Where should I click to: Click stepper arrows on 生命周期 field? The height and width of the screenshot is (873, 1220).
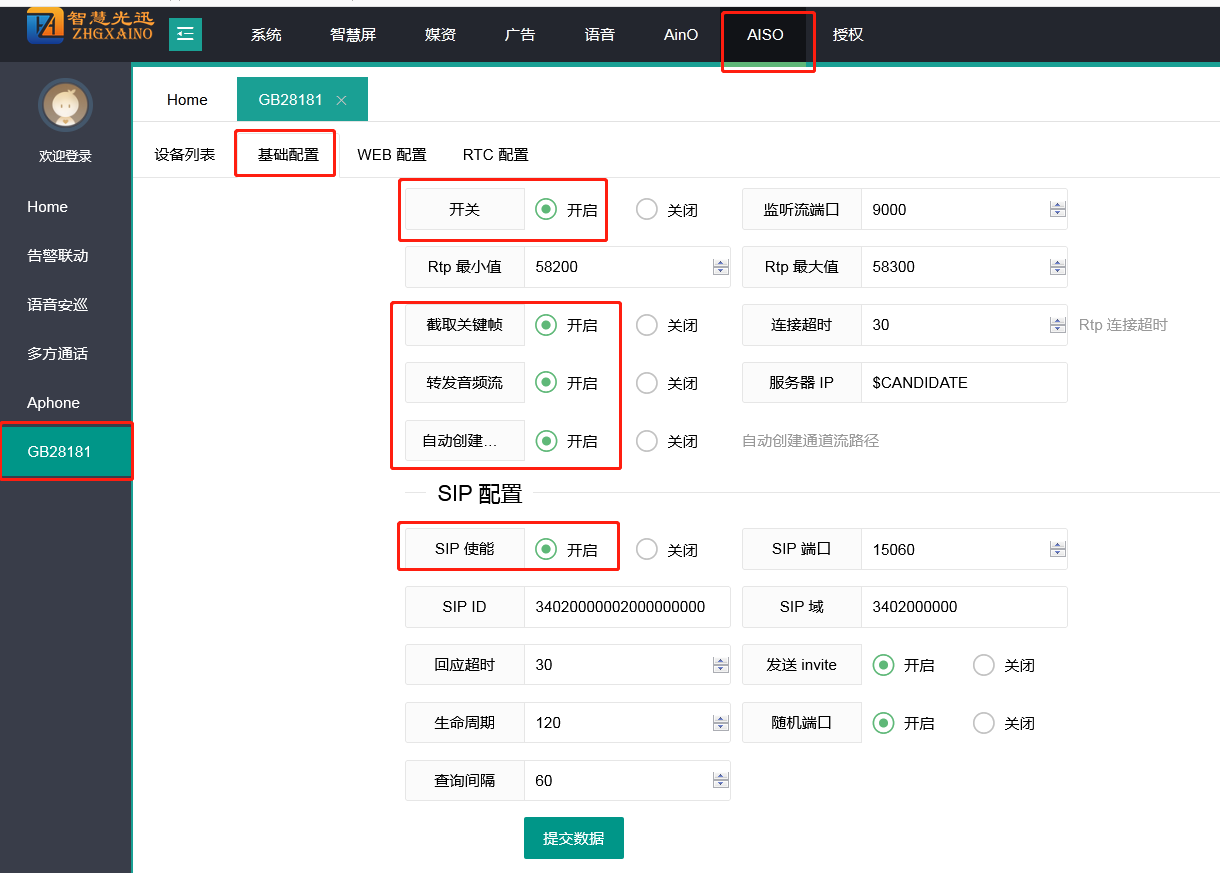point(720,723)
